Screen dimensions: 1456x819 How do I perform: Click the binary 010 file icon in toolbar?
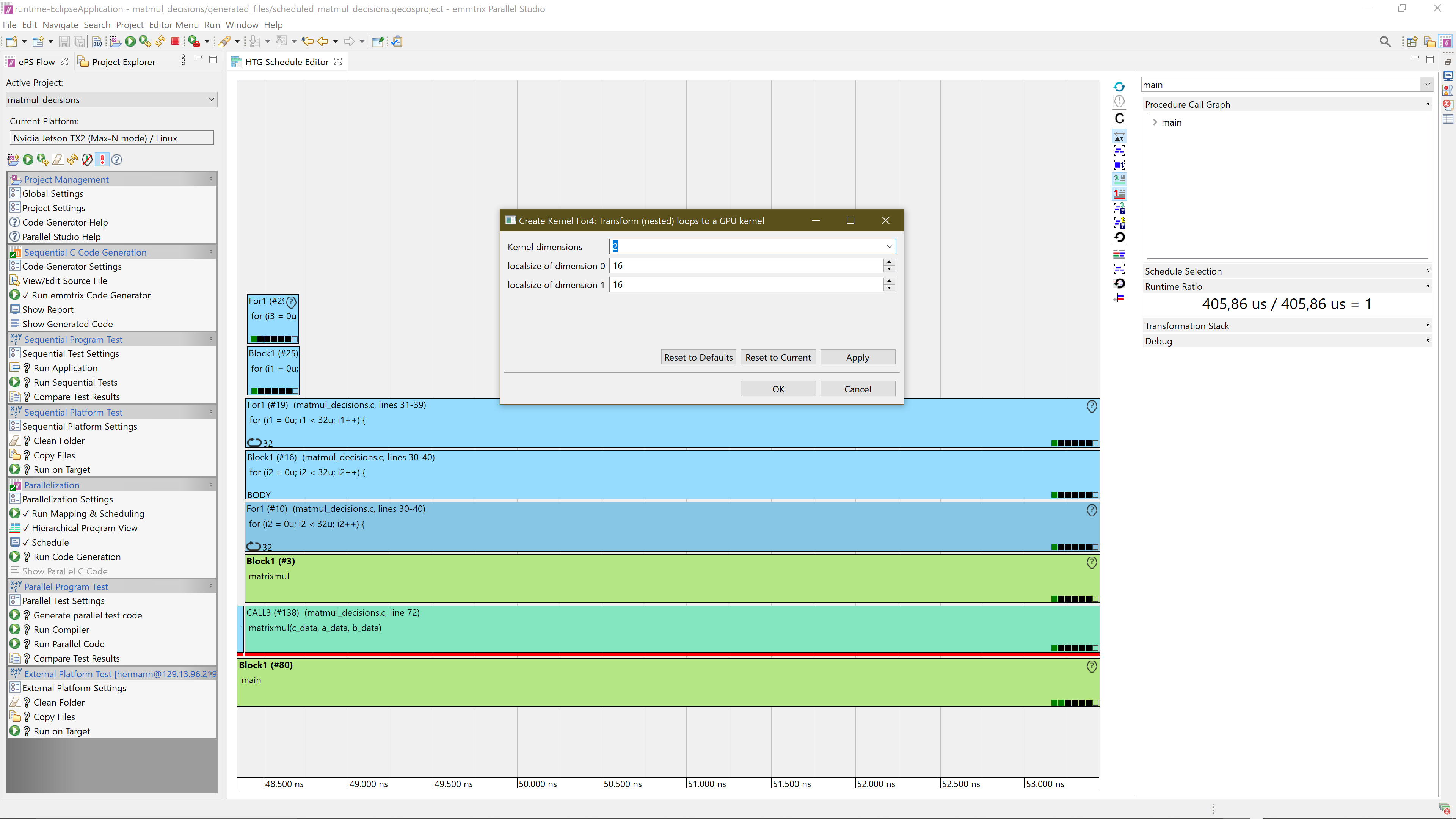[97, 41]
